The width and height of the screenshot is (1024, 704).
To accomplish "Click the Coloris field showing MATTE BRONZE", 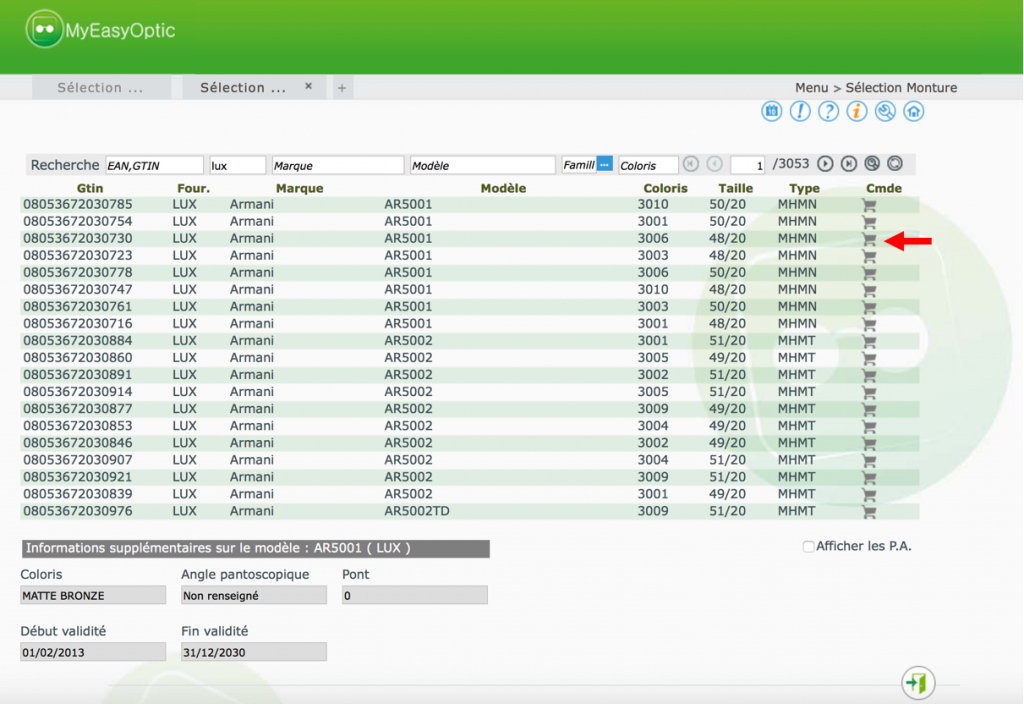I will tap(93, 595).
